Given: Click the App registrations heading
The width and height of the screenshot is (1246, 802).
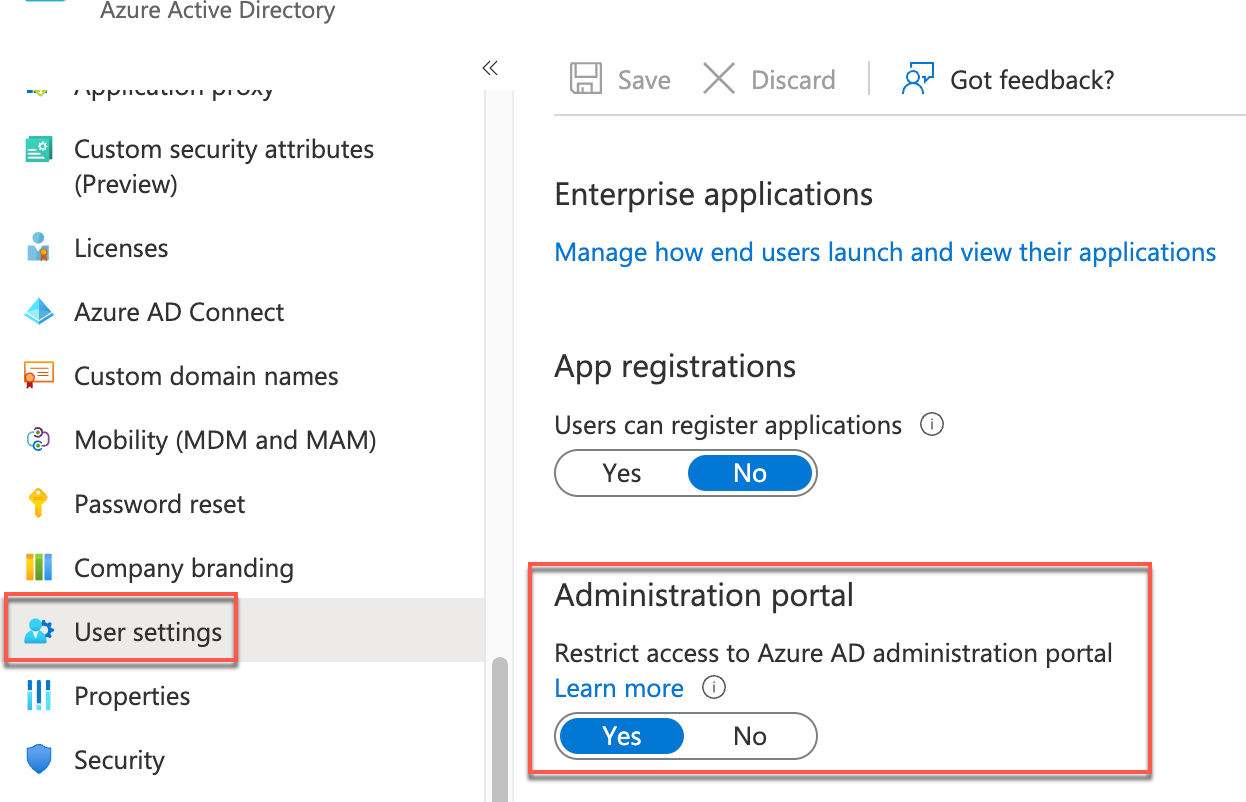Looking at the screenshot, I should coord(675,366).
